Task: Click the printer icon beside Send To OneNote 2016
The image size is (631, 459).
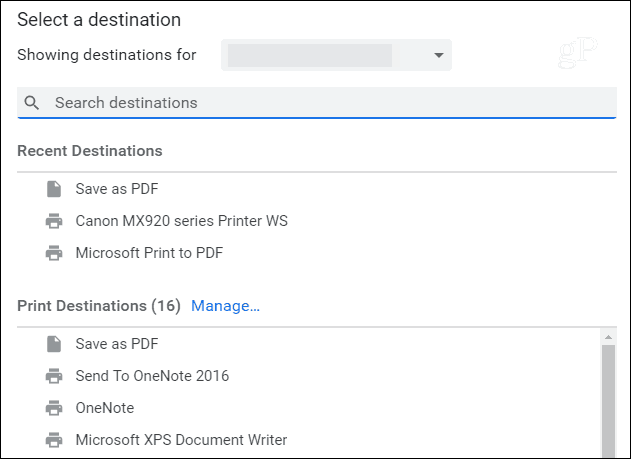Action: click(54, 376)
